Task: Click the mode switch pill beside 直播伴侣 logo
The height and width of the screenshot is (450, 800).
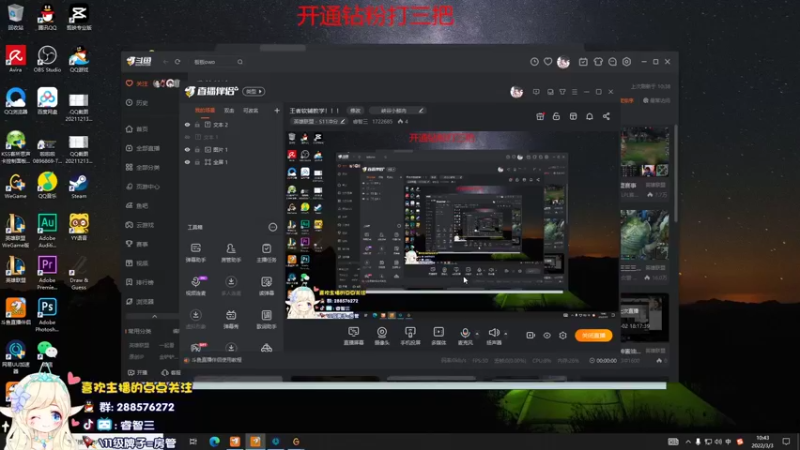Action: point(254,91)
